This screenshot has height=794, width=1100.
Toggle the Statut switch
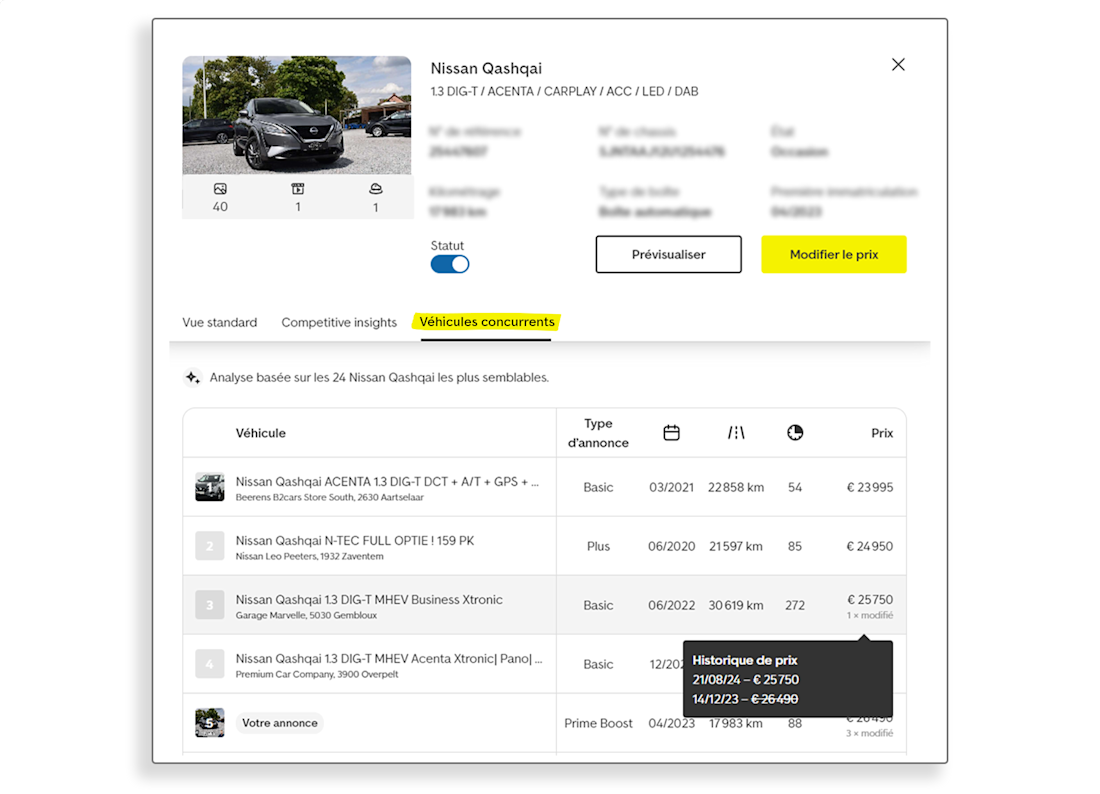[450, 264]
